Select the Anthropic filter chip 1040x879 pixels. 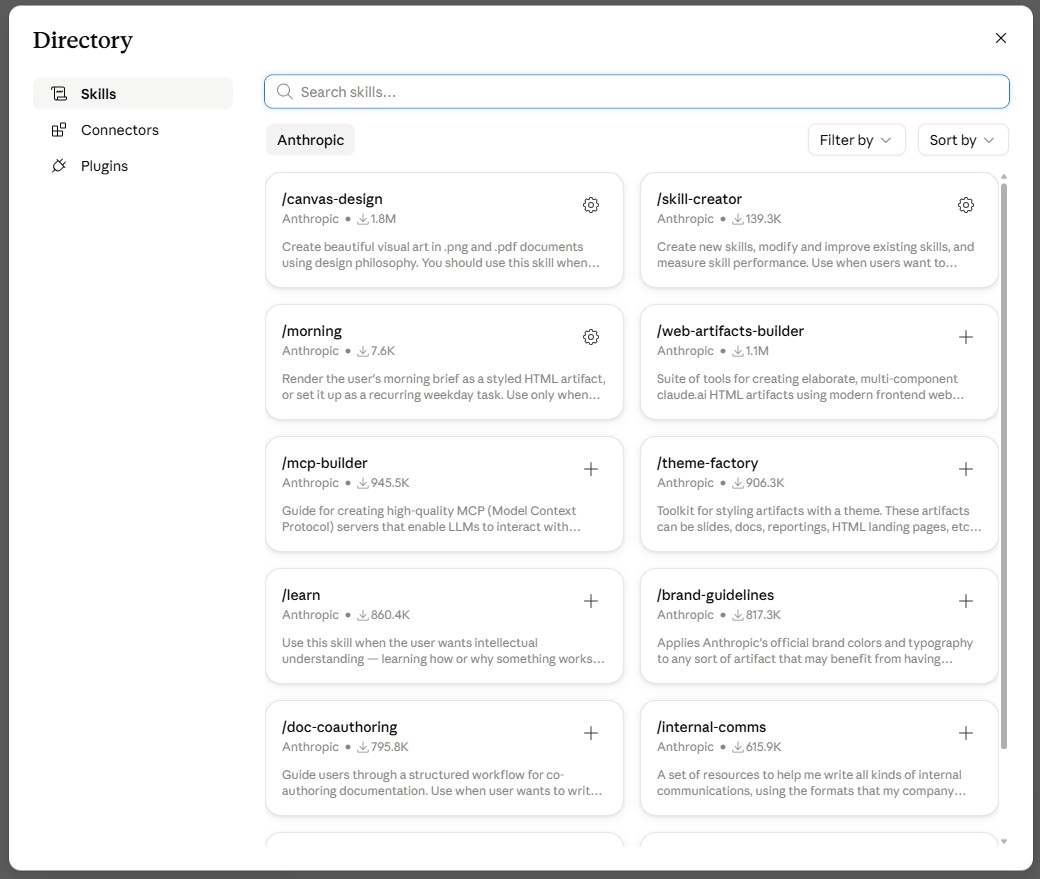(x=310, y=140)
